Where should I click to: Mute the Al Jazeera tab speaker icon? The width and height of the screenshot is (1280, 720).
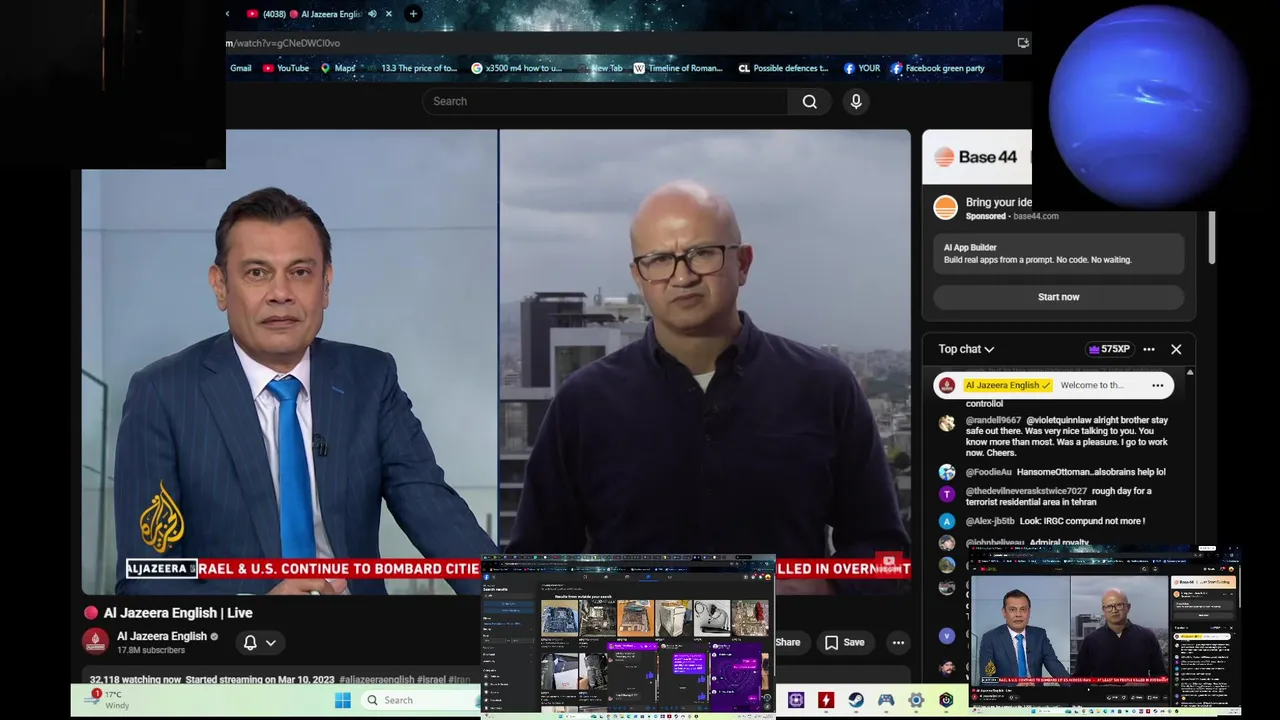coord(372,14)
